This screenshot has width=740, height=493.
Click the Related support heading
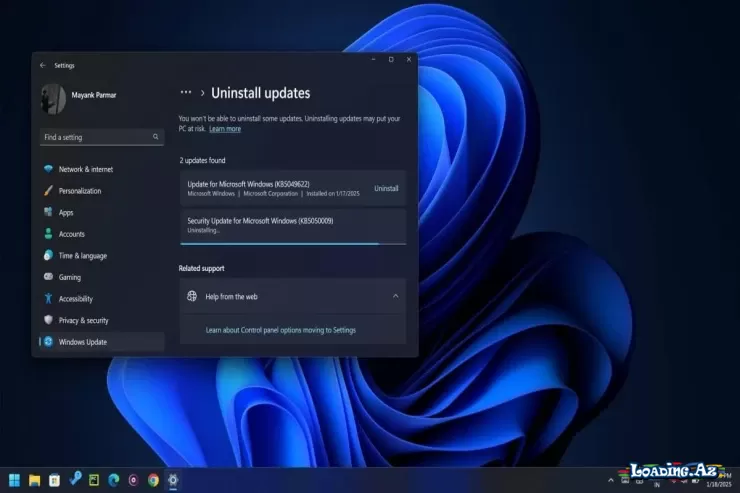point(202,268)
